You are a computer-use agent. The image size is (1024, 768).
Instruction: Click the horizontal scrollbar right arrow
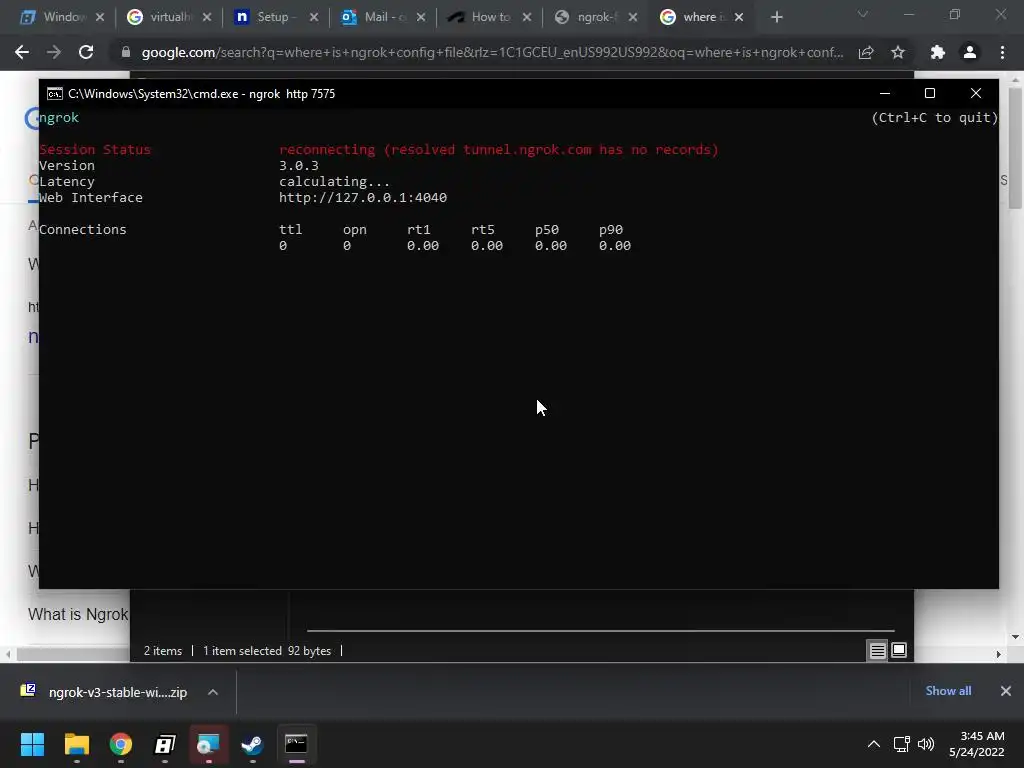999,654
